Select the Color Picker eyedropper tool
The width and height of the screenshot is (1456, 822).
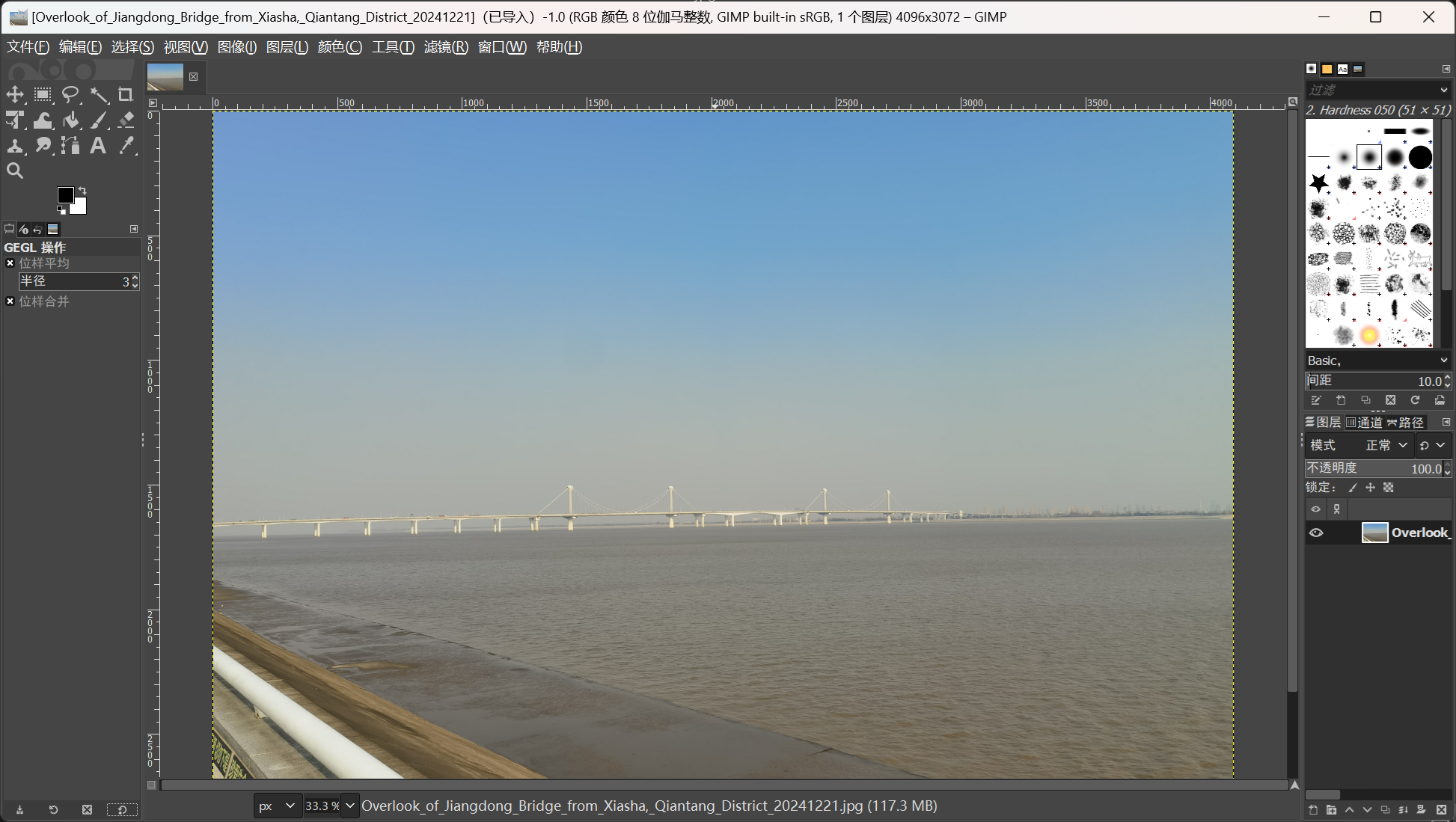click(x=126, y=146)
